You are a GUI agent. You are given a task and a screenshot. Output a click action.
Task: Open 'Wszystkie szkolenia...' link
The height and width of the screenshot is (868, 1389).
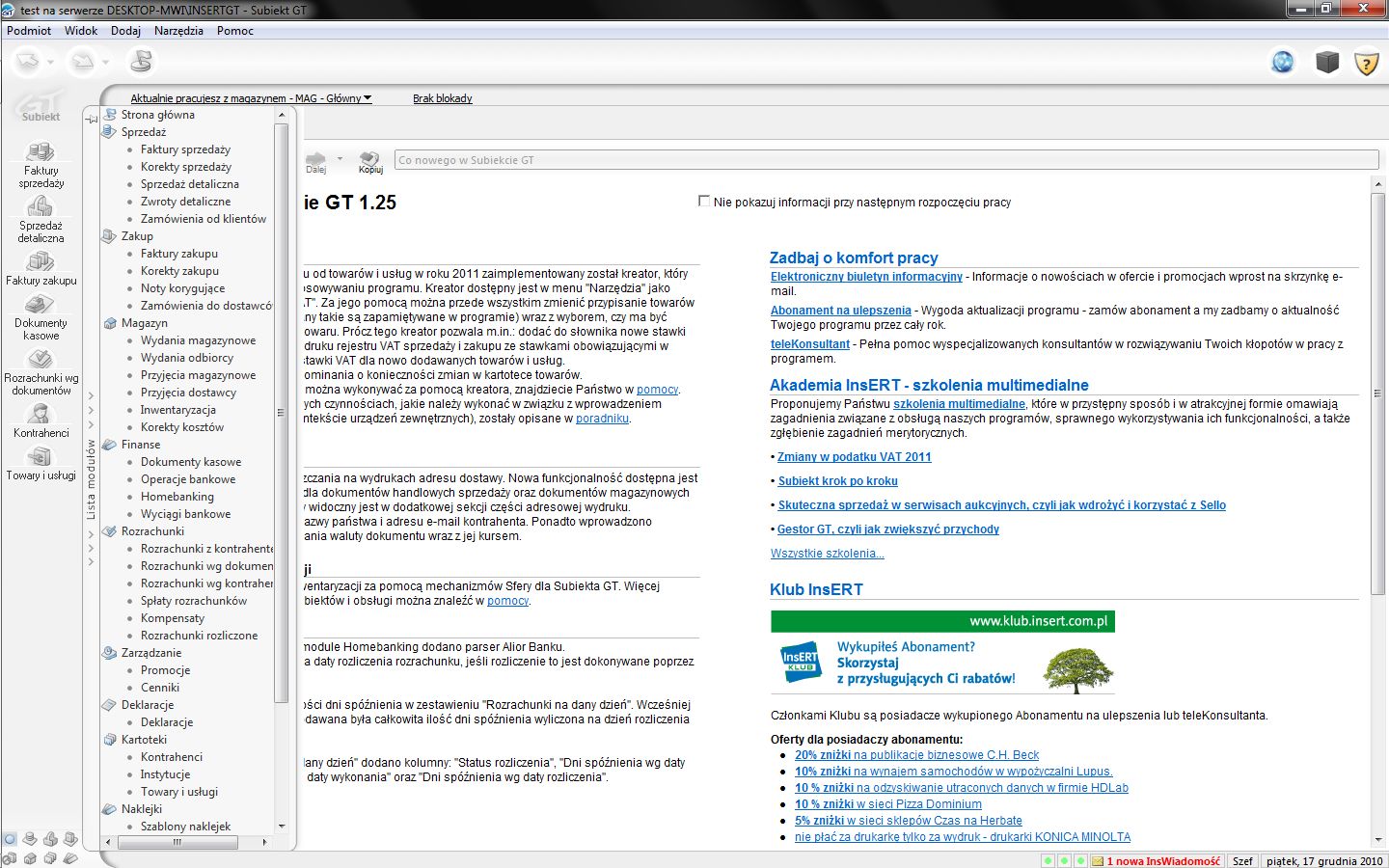pyautogui.click(x=827, y=554)
